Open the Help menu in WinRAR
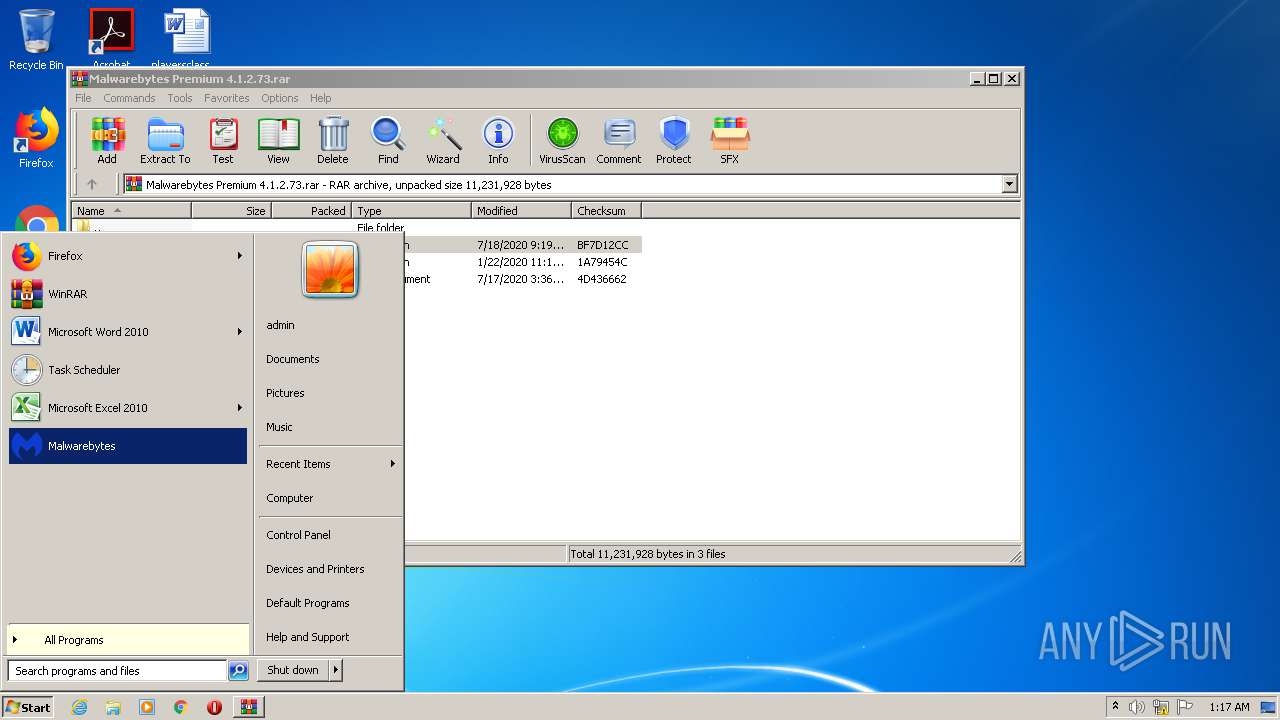Screen dimensions: 1280x720 pos(321,98)
